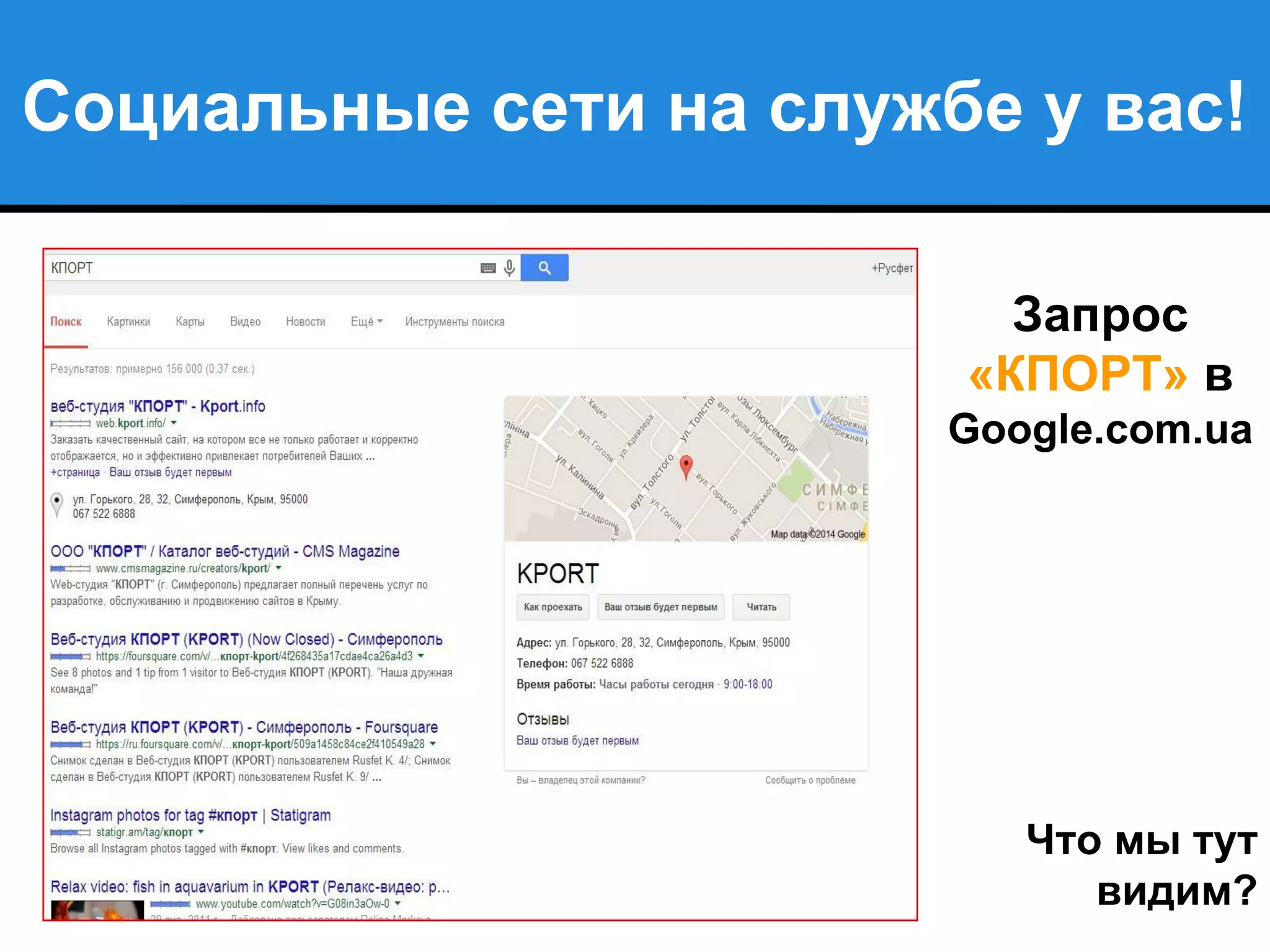The width and height of the screenshot is (1270, 952).
Task: Click the location pin beside ул. Горького address
Action: point(57,505)
